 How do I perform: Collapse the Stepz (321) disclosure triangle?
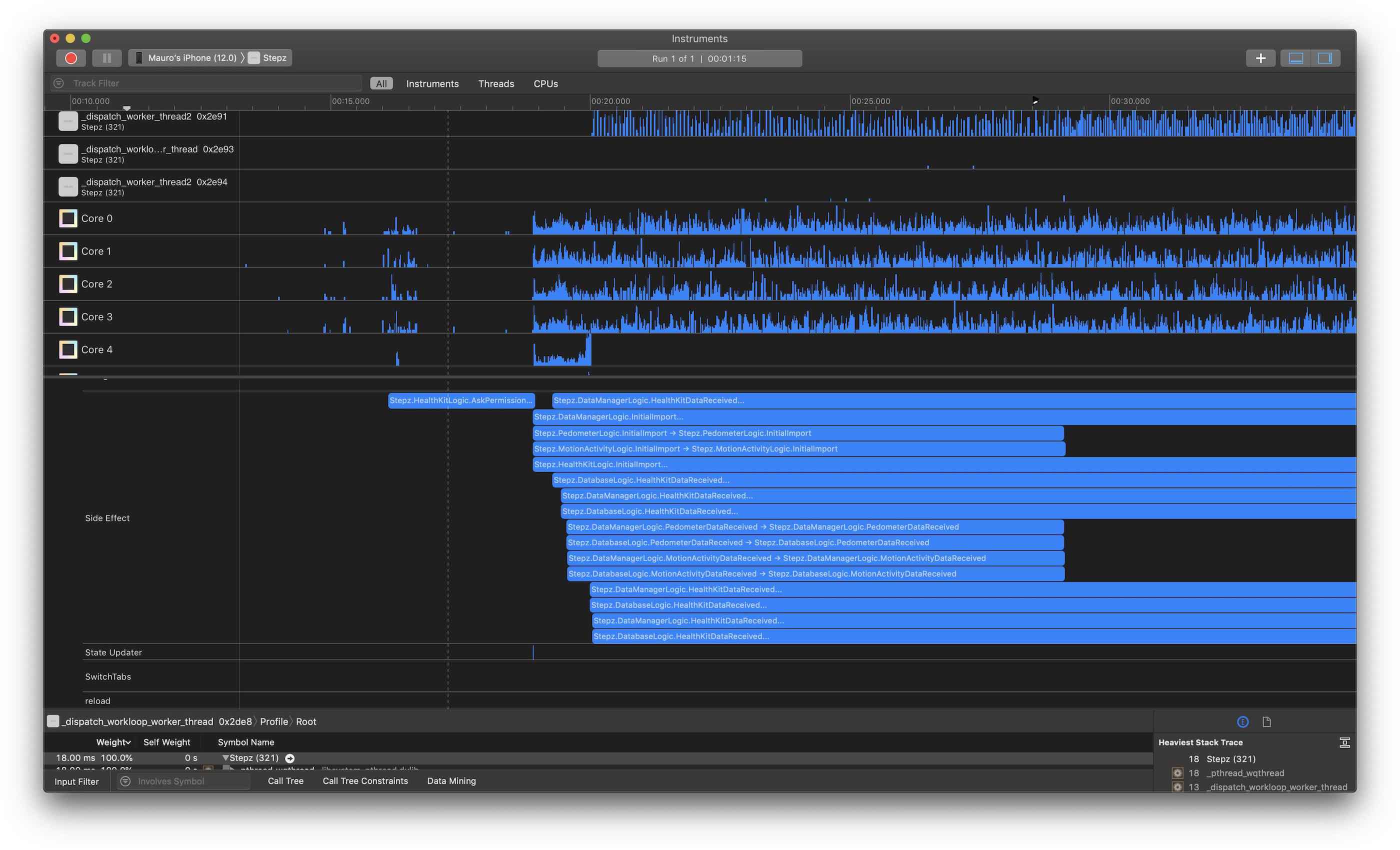225,758
